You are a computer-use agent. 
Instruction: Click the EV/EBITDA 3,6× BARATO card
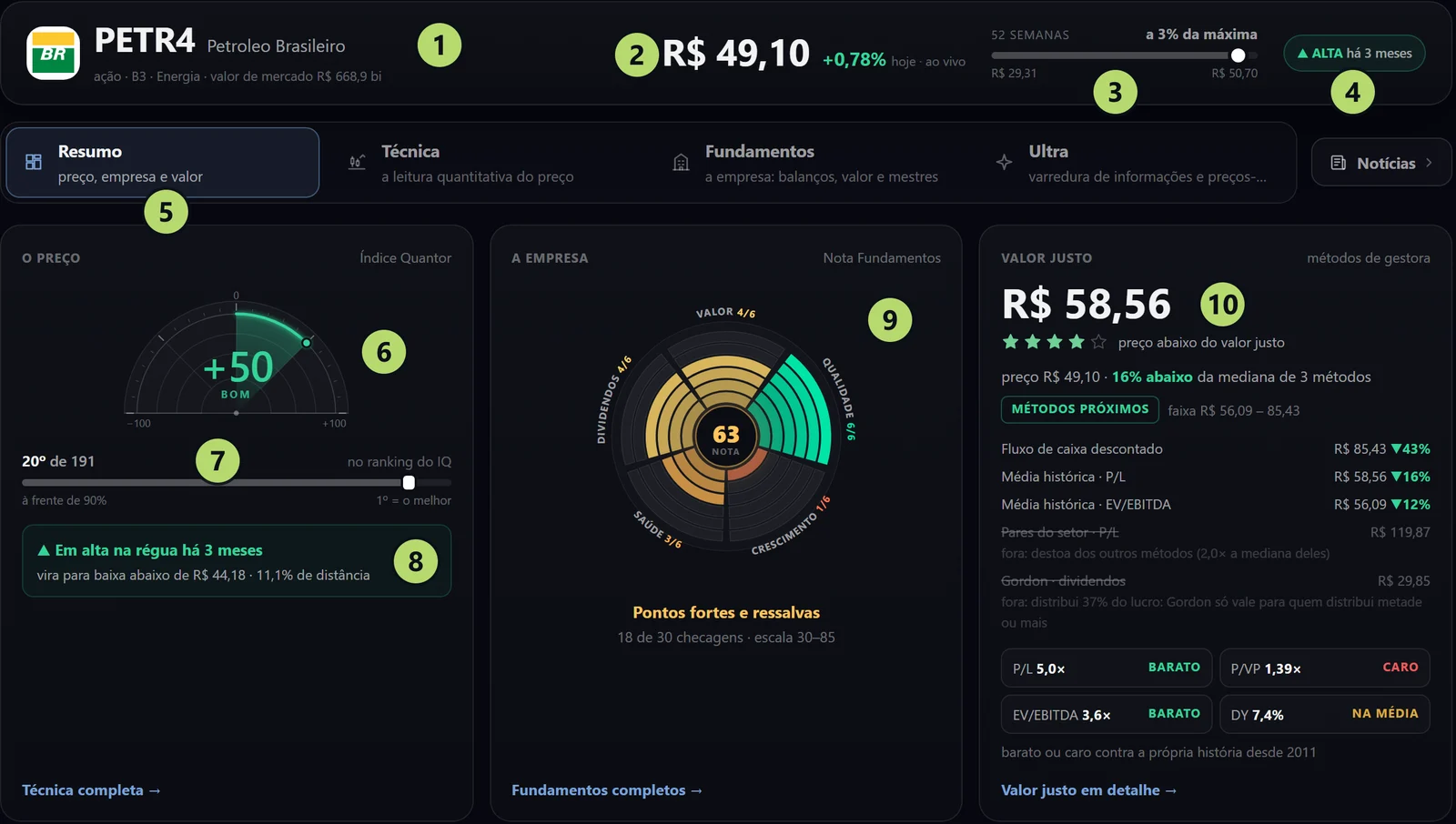(1107, 714)
